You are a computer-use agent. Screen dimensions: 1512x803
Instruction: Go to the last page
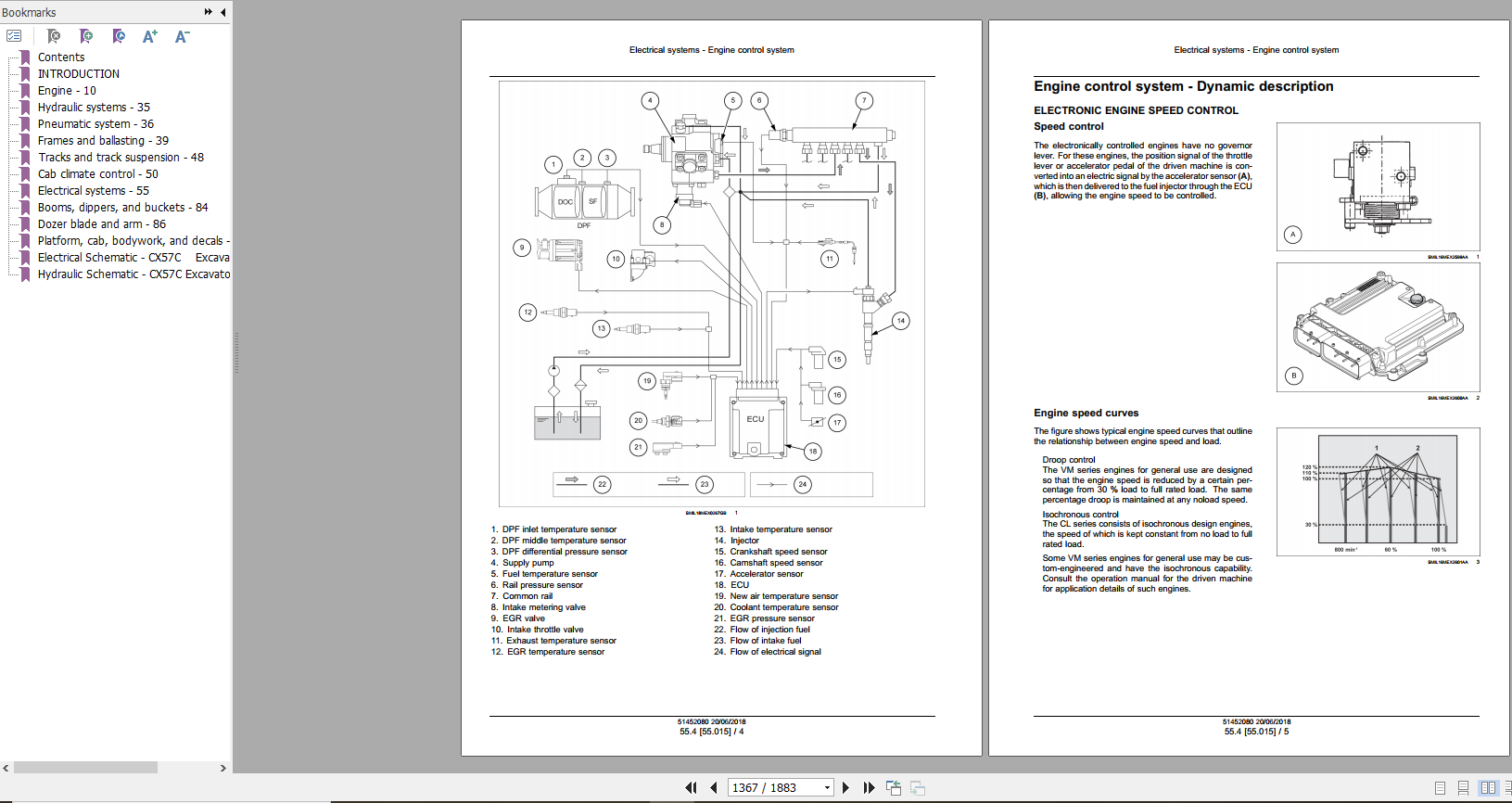click(869, 787)
